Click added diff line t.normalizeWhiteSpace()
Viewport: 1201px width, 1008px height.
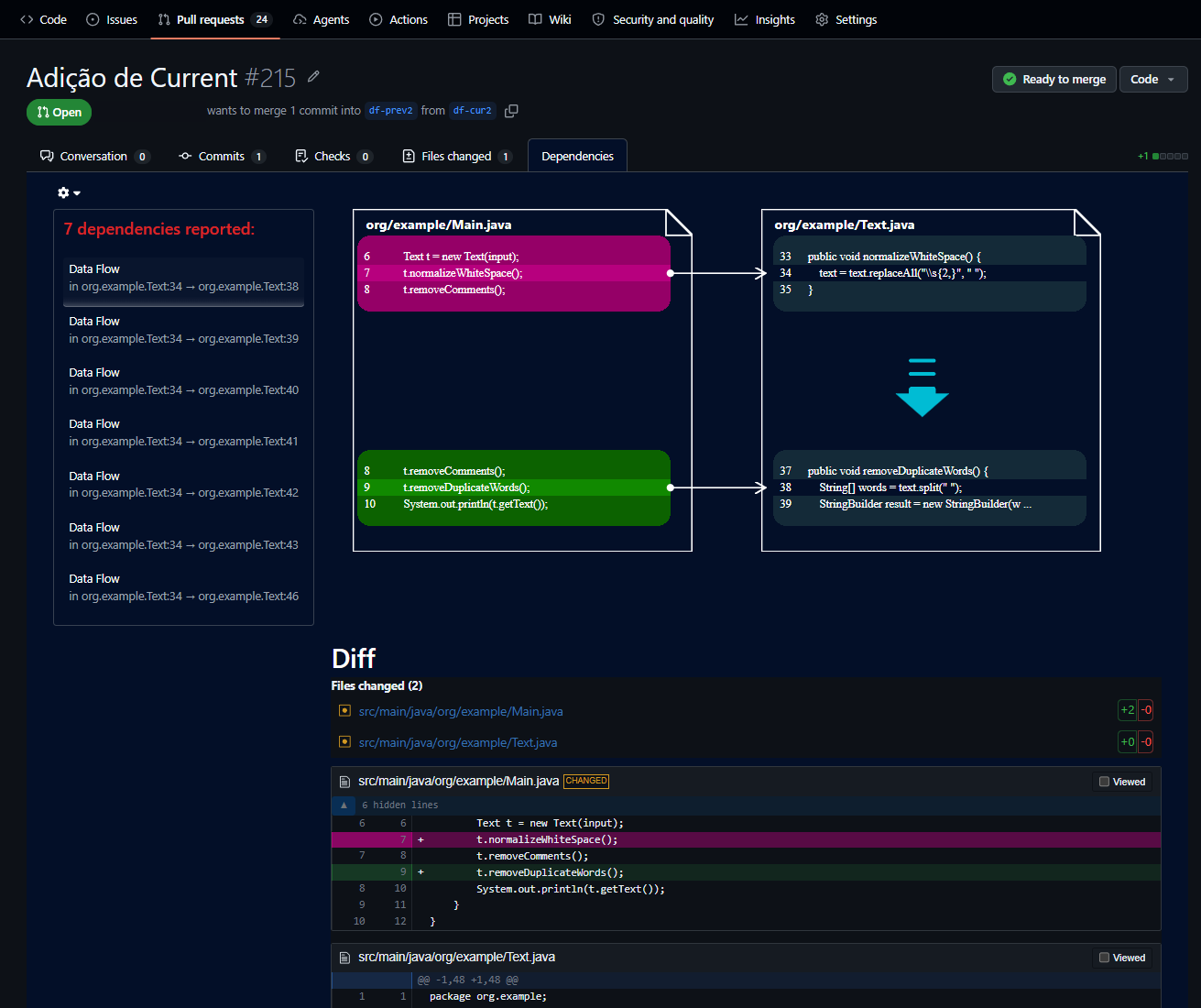click(x=746, y=839)
